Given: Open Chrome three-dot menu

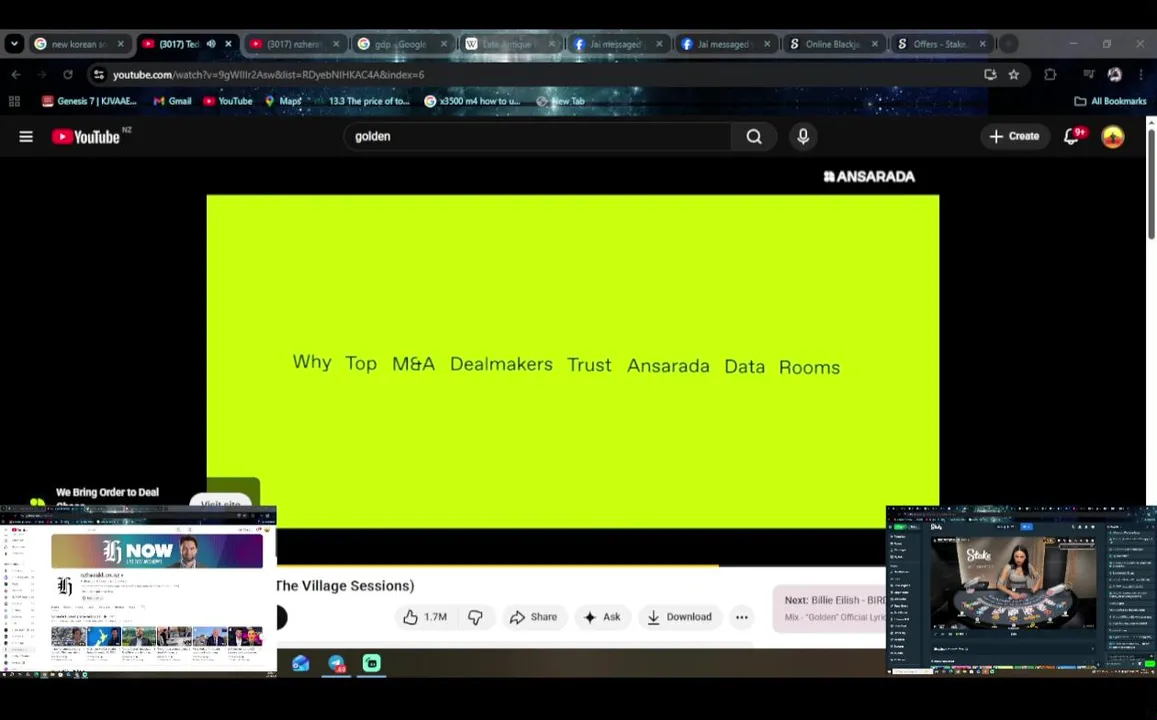Looking at the screenshot, I should click(x=1141, y=75).
